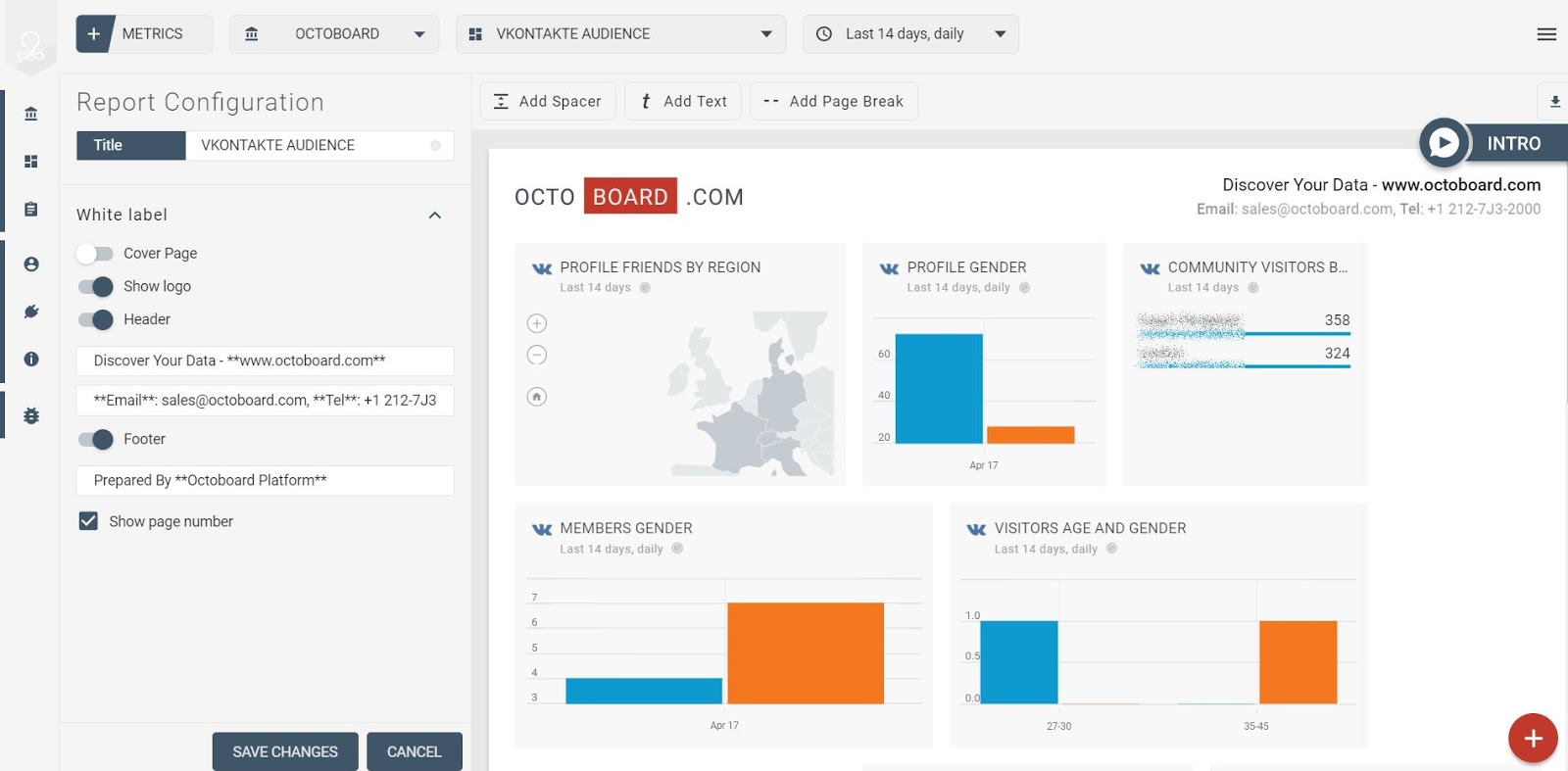Uncheck Show page number checkbox

88,521
